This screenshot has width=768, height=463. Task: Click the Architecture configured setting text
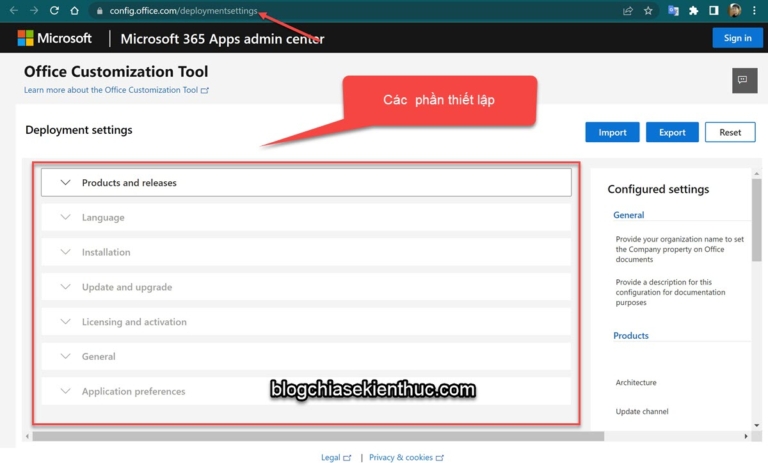(636, 383)
